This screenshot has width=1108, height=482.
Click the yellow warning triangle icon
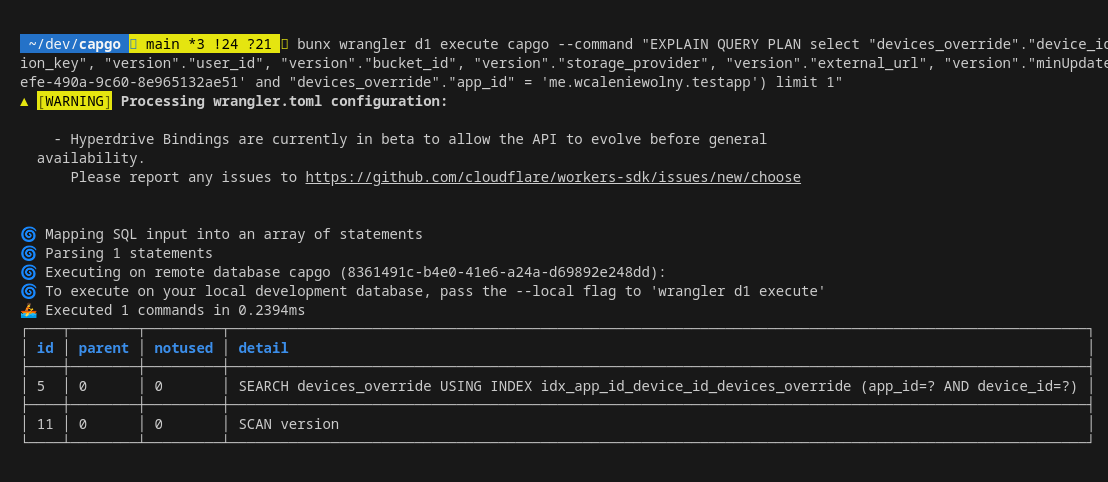(25, 101)
